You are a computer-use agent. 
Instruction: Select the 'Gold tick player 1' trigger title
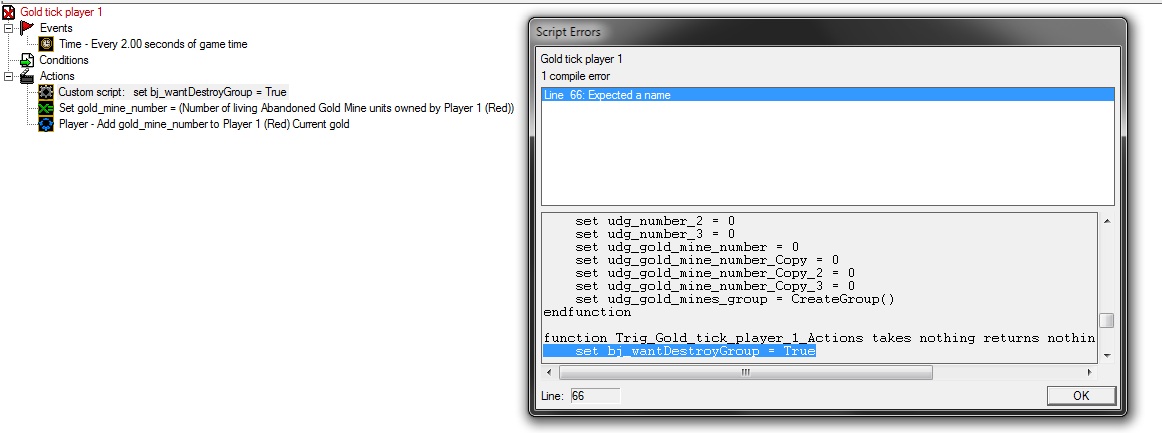coord(62,13)
